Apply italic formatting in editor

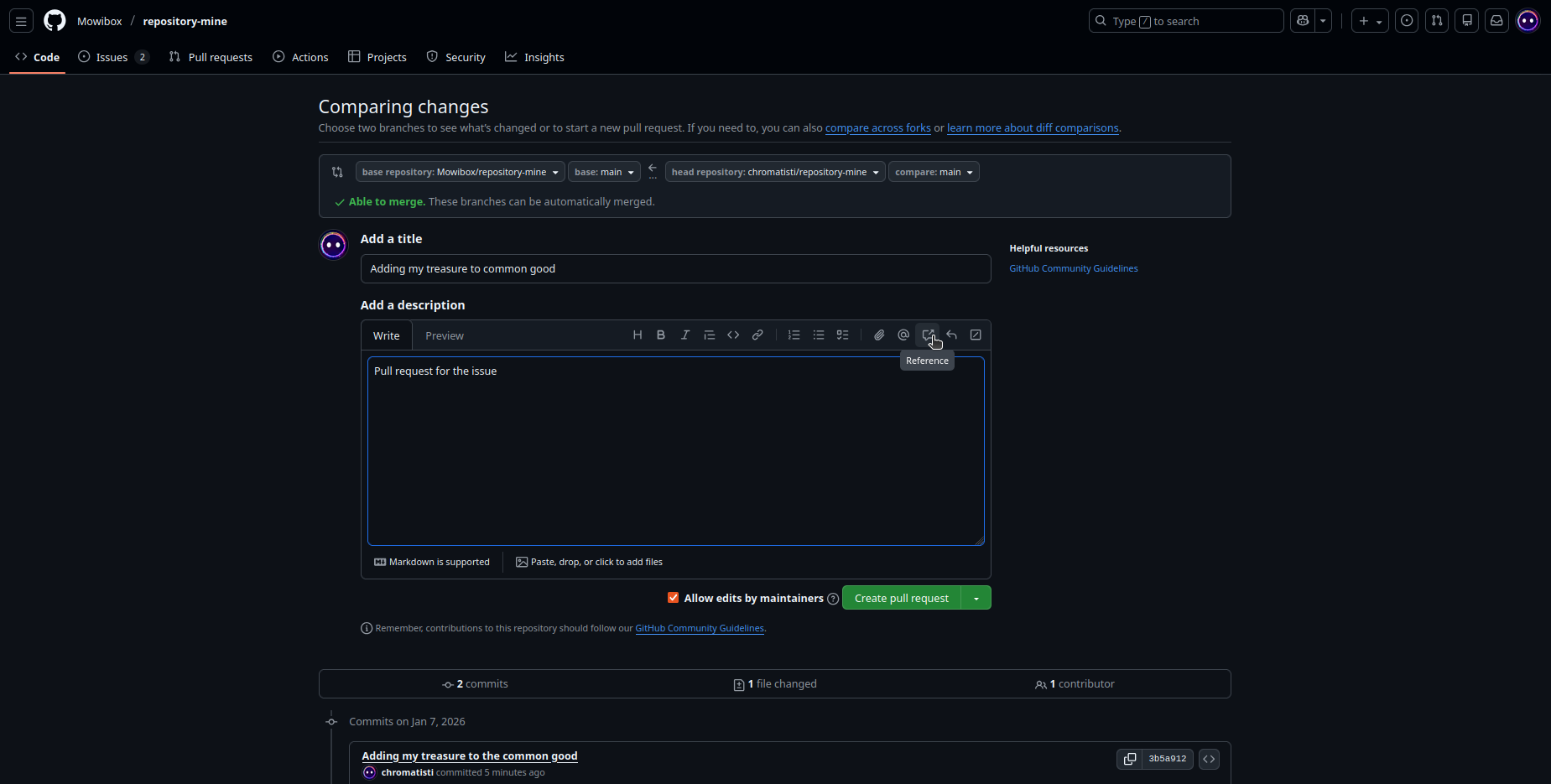(x=685, y=335)
